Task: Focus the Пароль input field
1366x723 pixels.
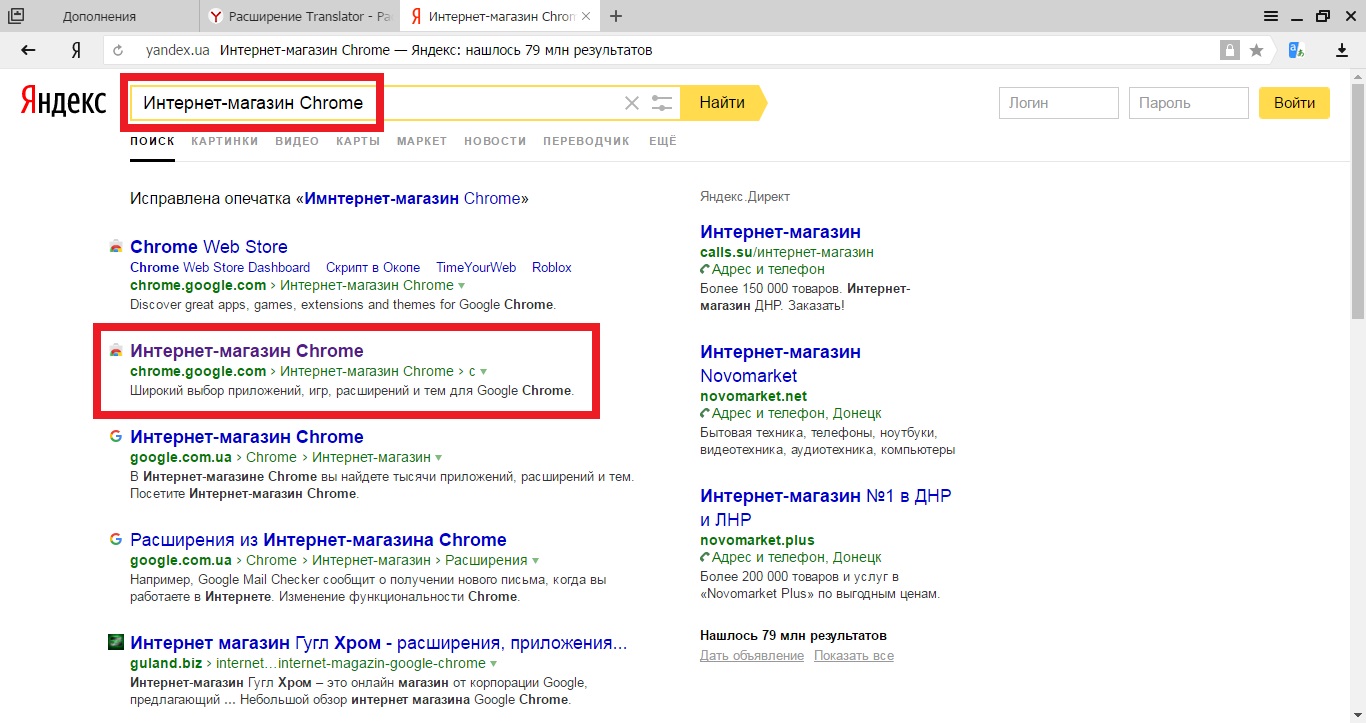Action: [x=1188, y=103]
